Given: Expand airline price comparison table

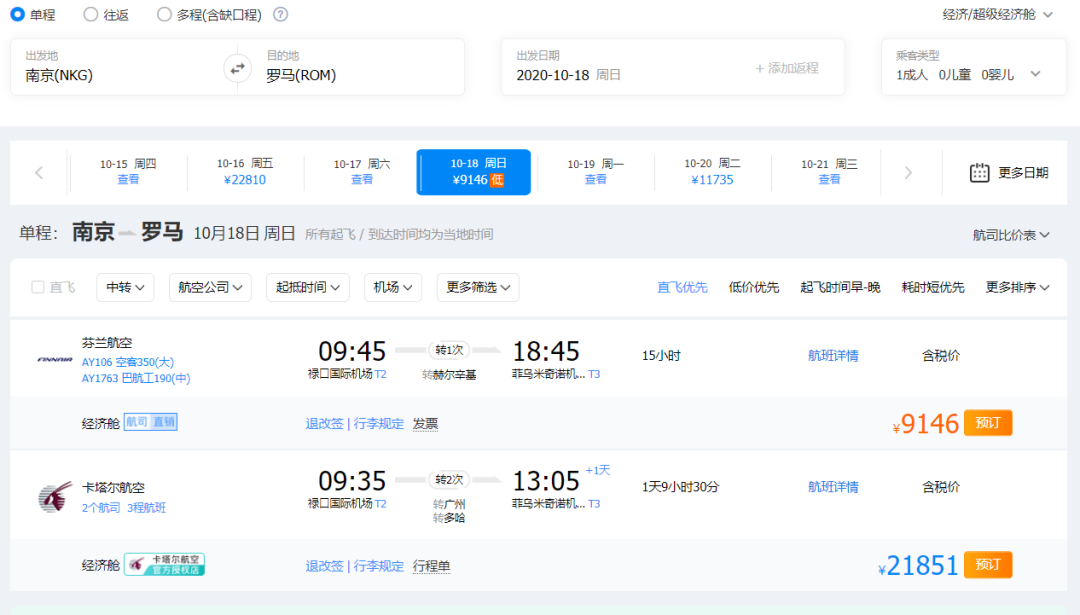Looking at the screenshot, I should click(x=1011, y=235).
